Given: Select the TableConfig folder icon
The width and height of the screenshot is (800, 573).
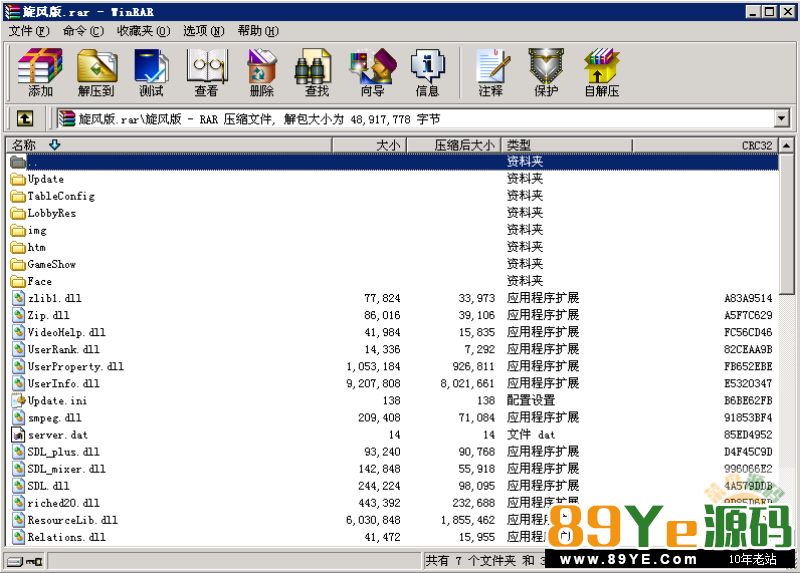Looking at the screenshot, I should point(18,196).
